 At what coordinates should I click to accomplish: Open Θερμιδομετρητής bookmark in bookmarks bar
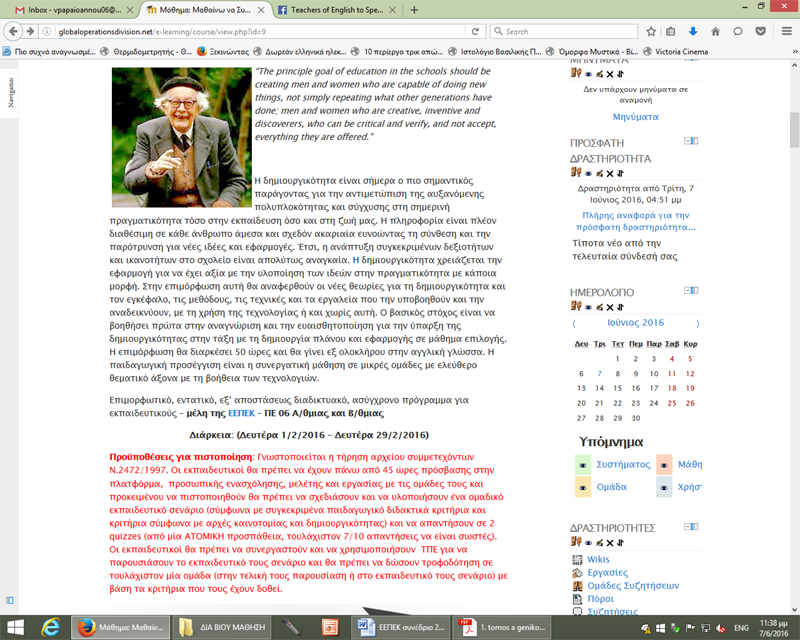[x=146, y=52]
